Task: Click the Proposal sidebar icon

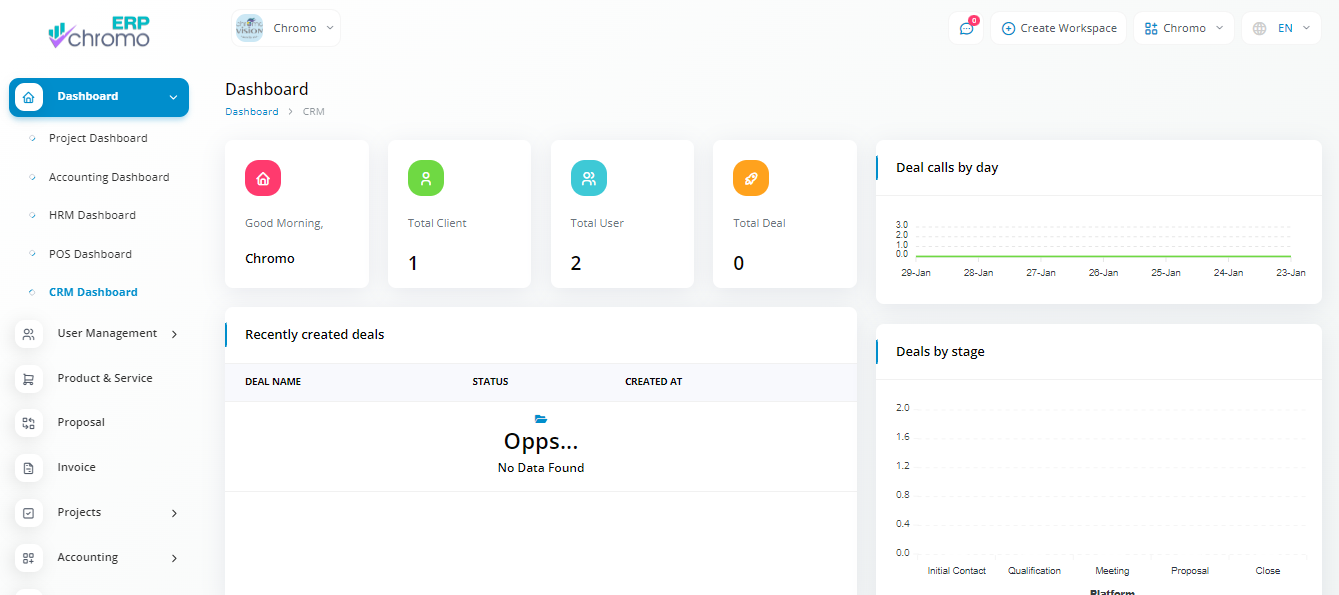Action: pos(29,423)
